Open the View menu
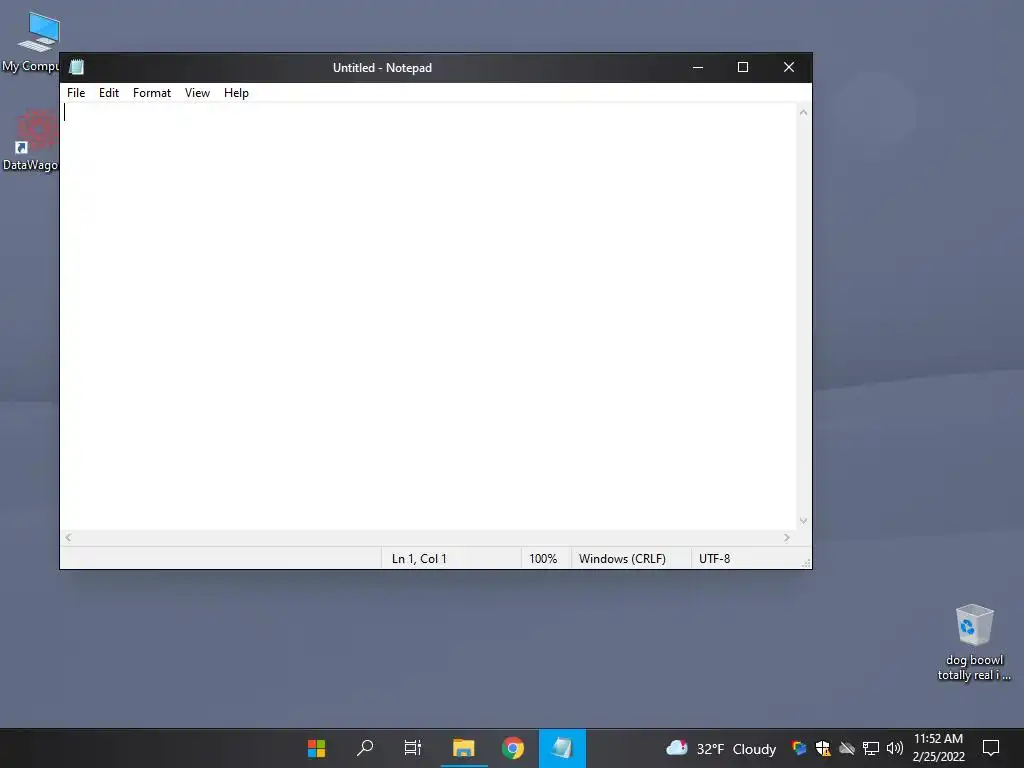Screen dimensions: 1024x768 [197, 93]
